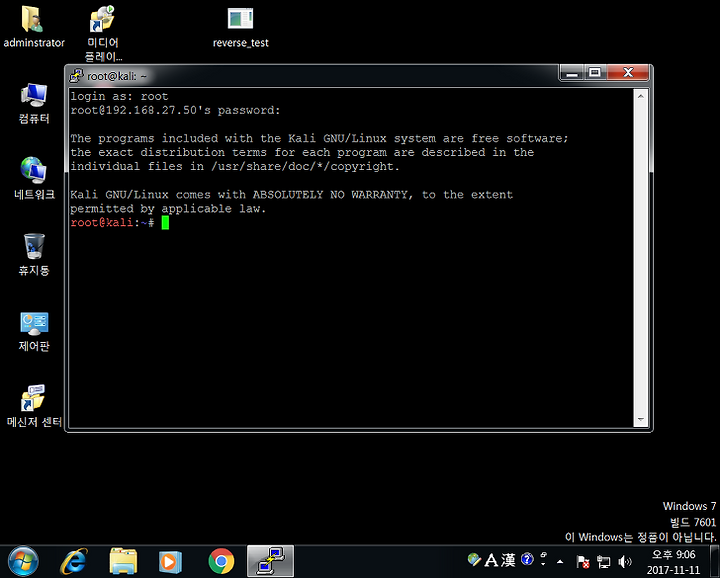Click the 'root@kali' red prompt text
This screenshot has height=578, width=720.
coord(101,223)
